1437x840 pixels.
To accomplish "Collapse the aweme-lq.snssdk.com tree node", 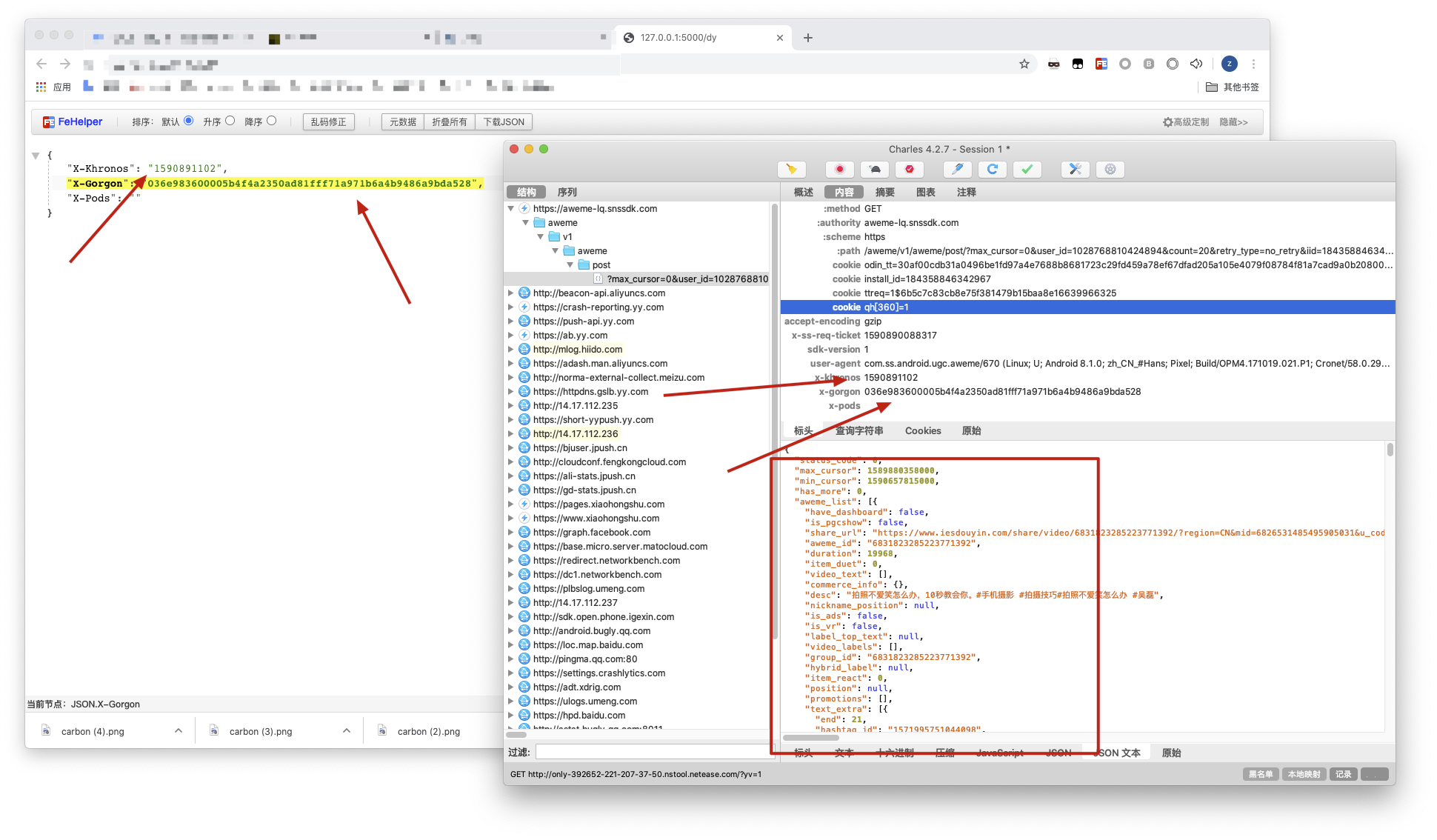I will 511,209.
